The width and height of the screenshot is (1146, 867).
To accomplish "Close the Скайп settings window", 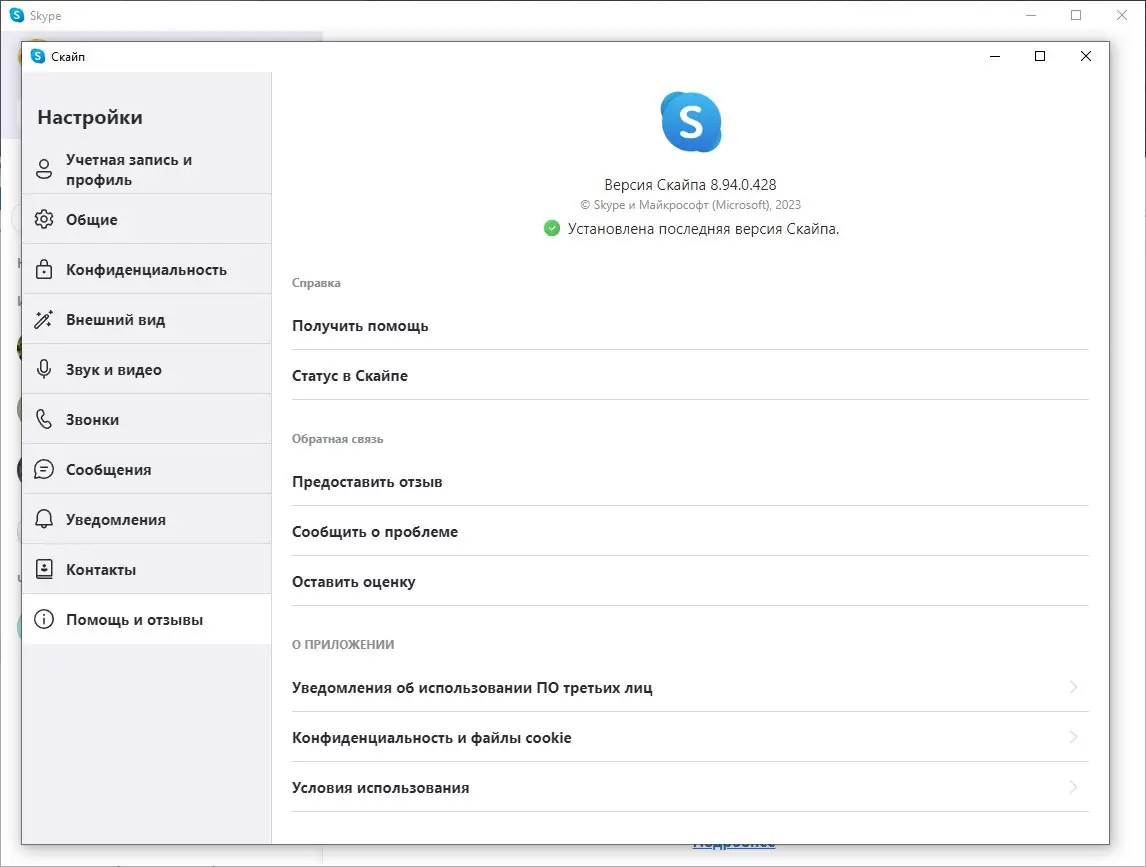I will tap(1086, 56).
